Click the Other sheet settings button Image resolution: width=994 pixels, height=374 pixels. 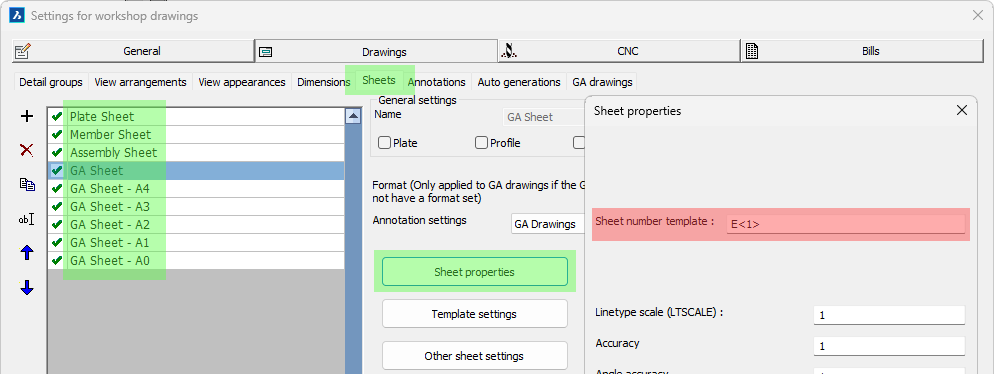474,356
